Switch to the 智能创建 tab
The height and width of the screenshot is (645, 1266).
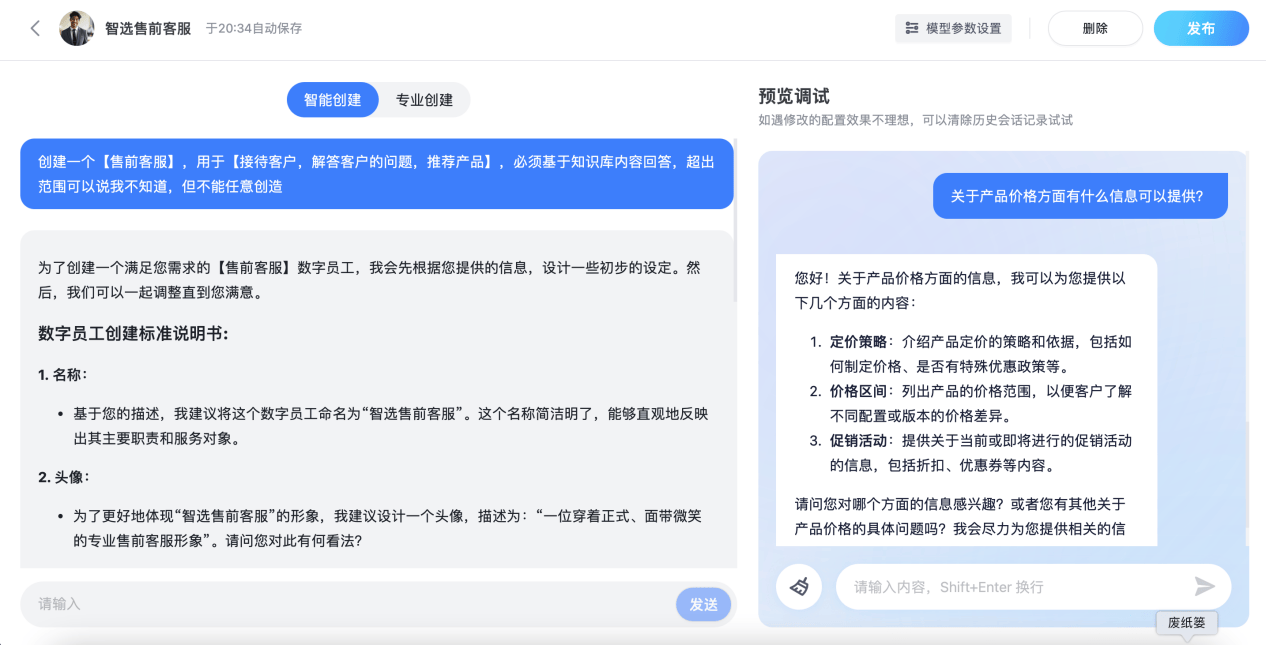(332, 100)
